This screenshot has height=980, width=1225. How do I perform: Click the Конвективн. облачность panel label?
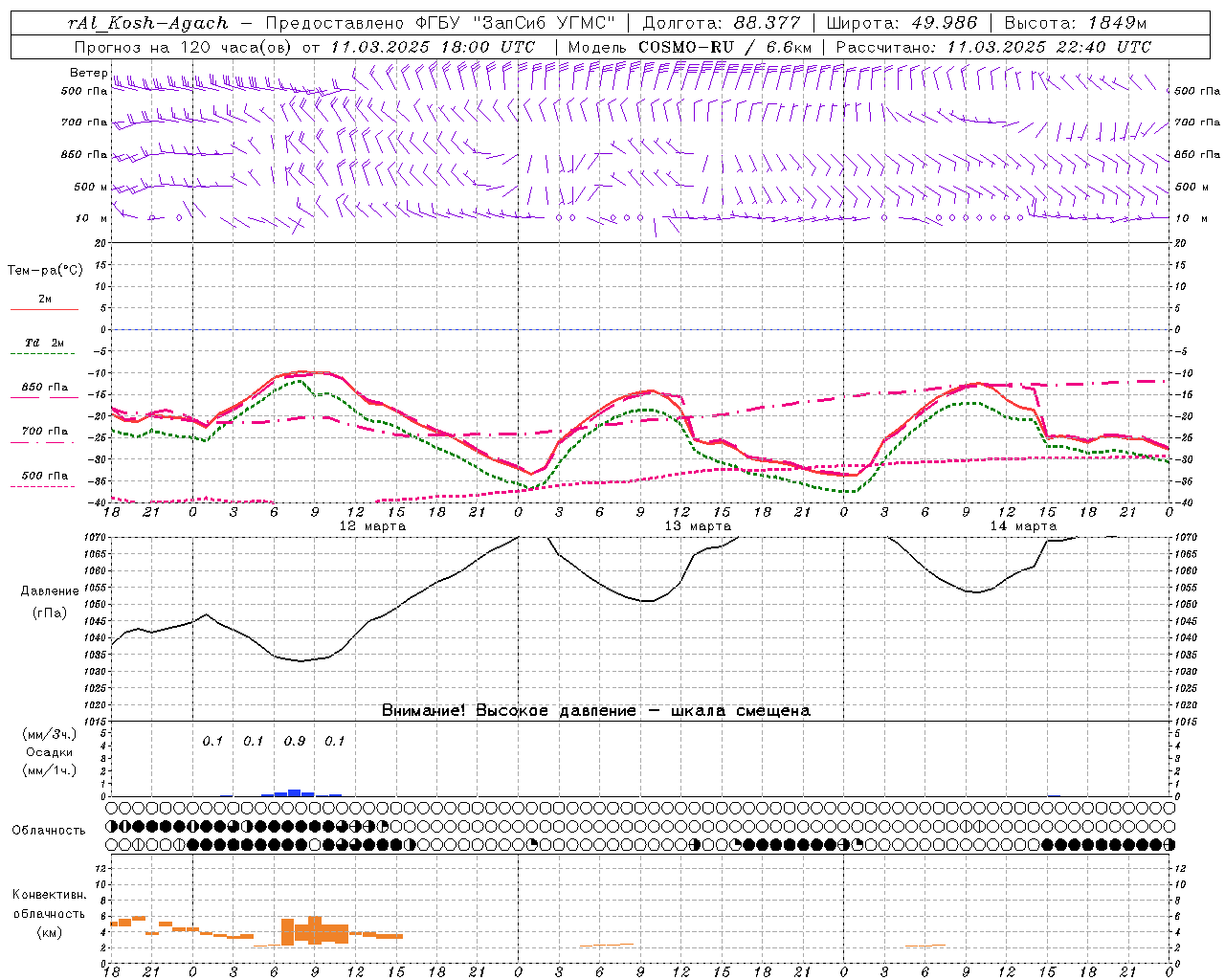49,913
